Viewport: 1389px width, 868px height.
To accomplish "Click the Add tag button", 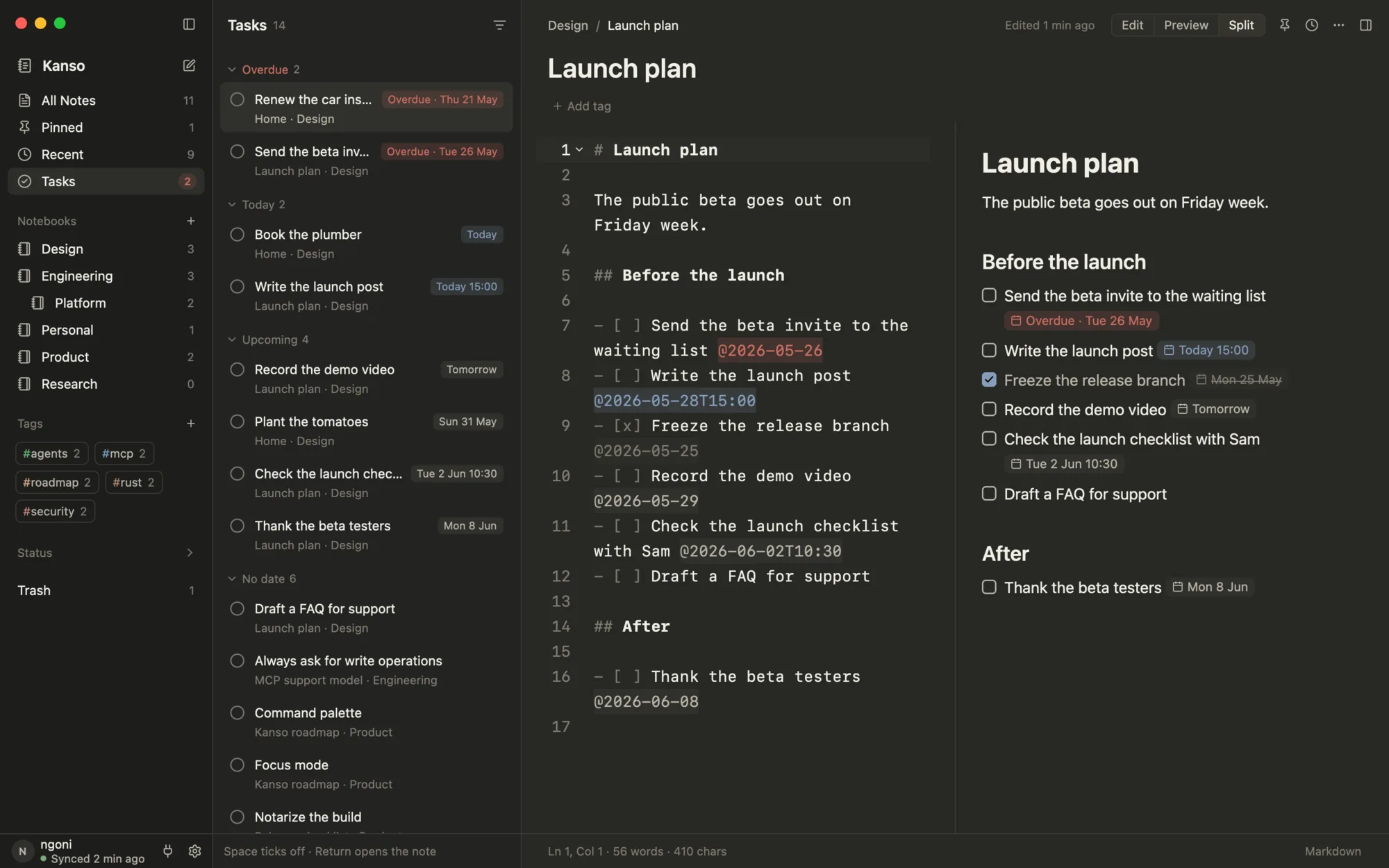I will pos(582,106).
